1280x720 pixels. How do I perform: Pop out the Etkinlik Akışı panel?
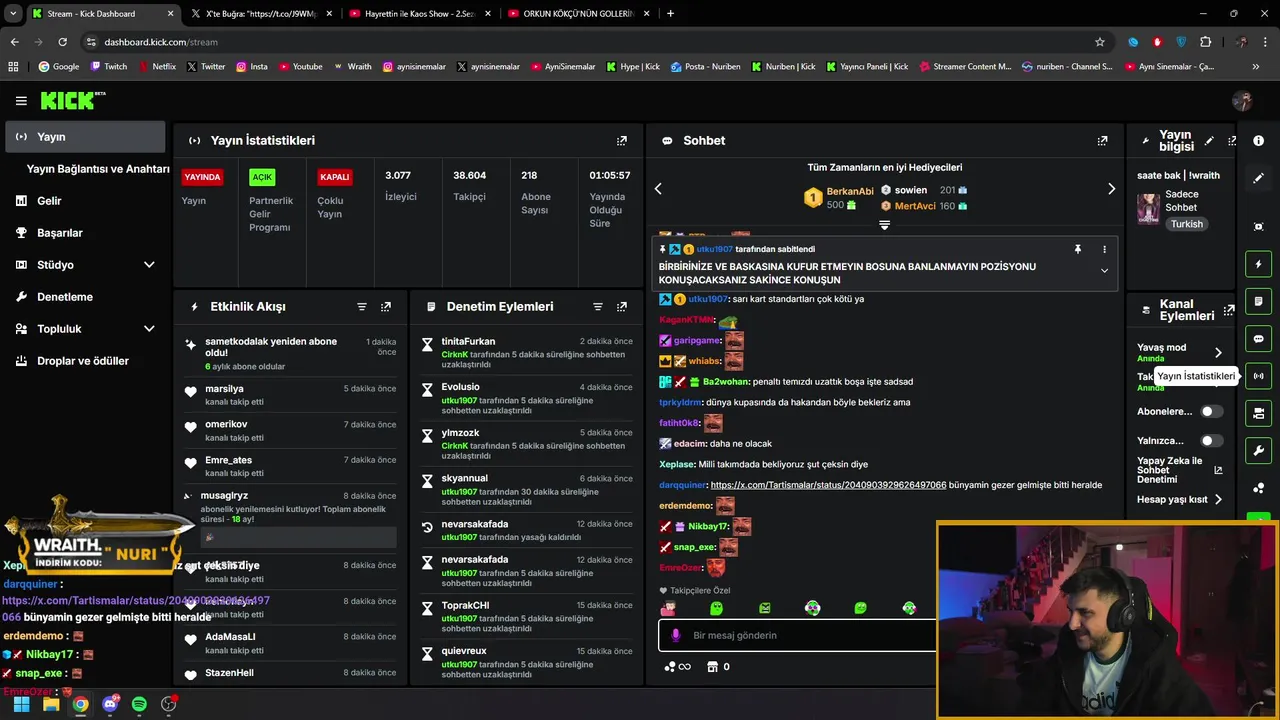(386, 307)
